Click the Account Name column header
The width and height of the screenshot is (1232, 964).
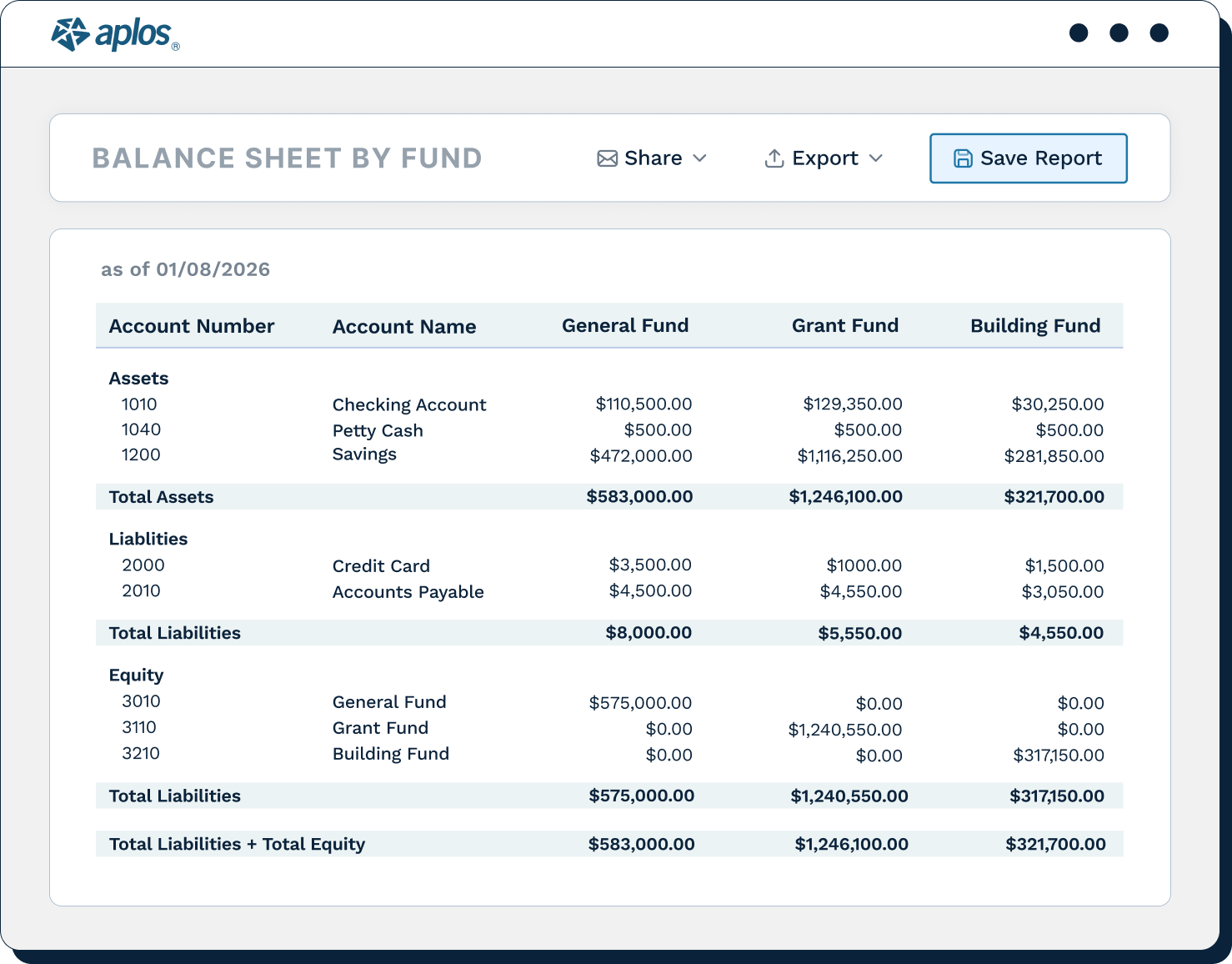(x=404, y=327)
